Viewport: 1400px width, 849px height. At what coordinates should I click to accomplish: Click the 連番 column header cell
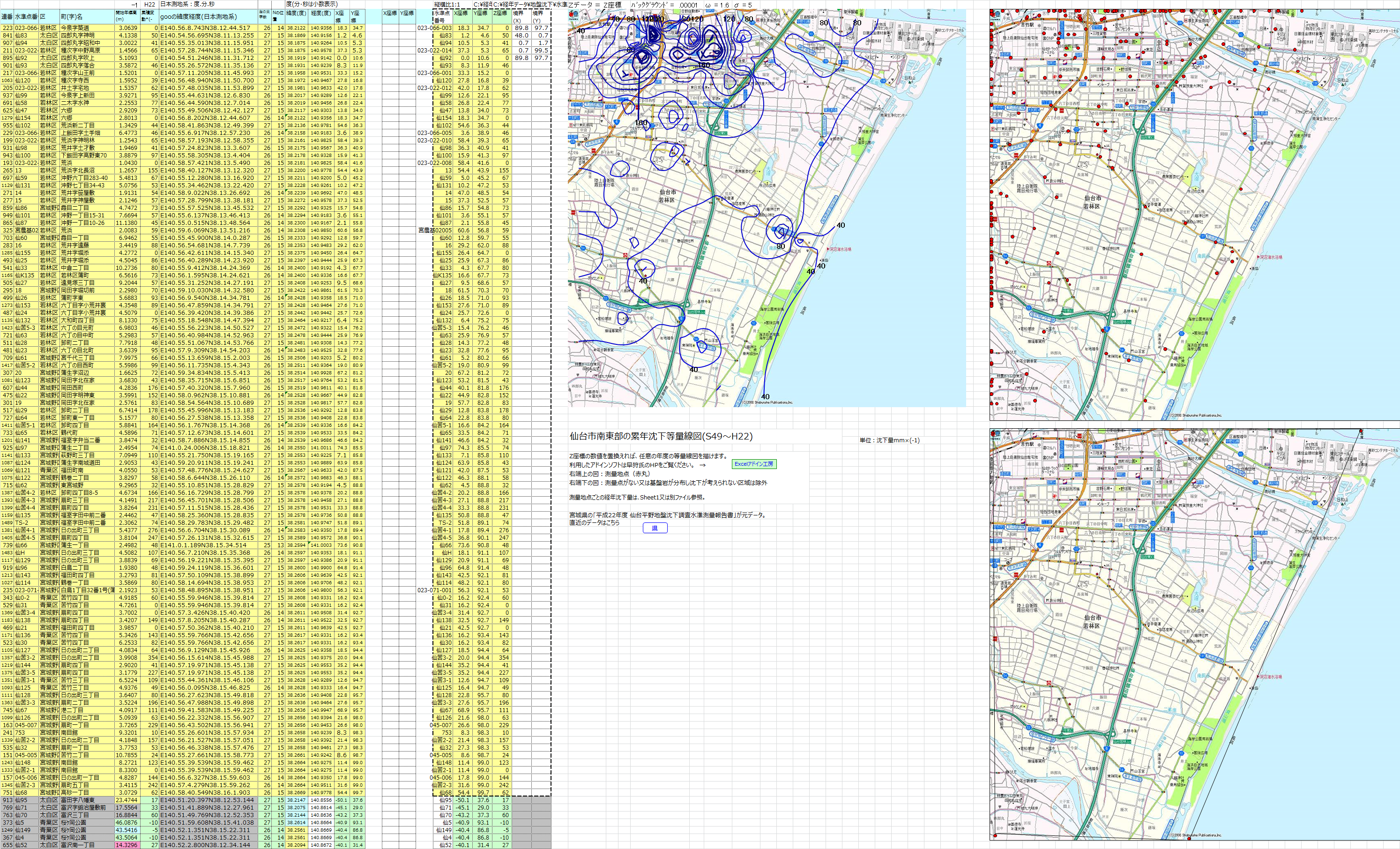point(7,16)
